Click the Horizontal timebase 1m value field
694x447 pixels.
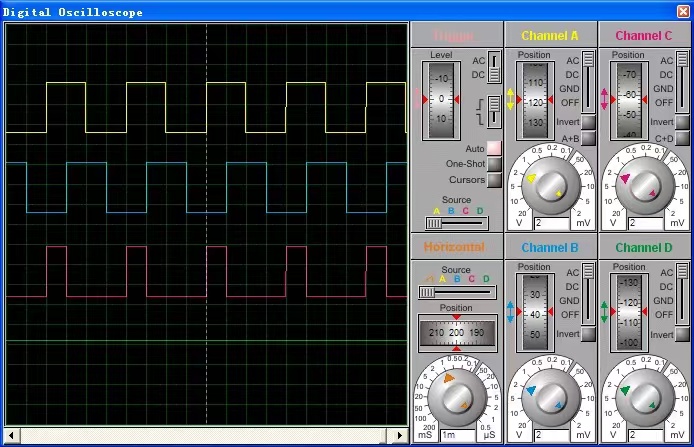(458, 435)
